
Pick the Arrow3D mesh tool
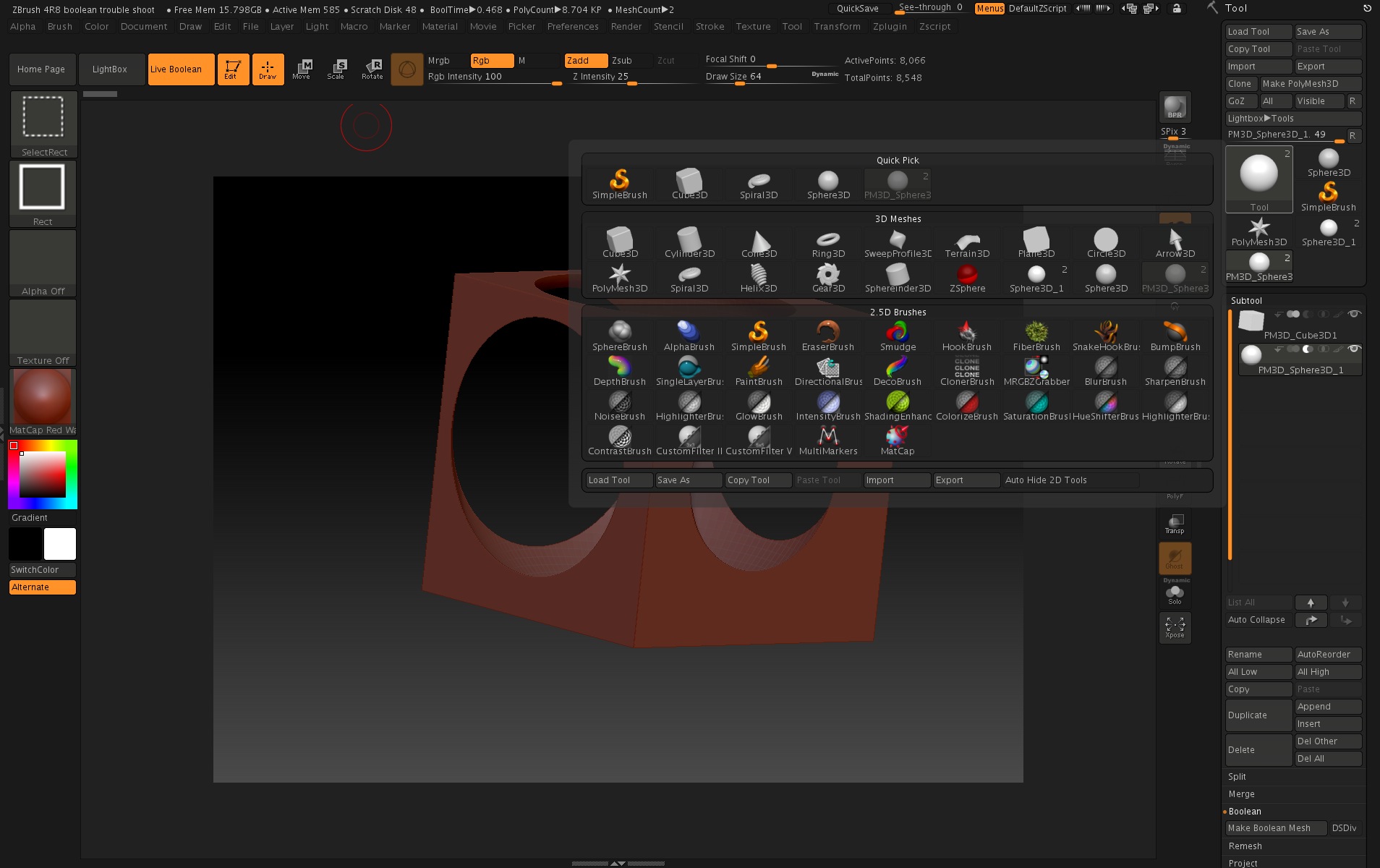(x=1175, y=243)
